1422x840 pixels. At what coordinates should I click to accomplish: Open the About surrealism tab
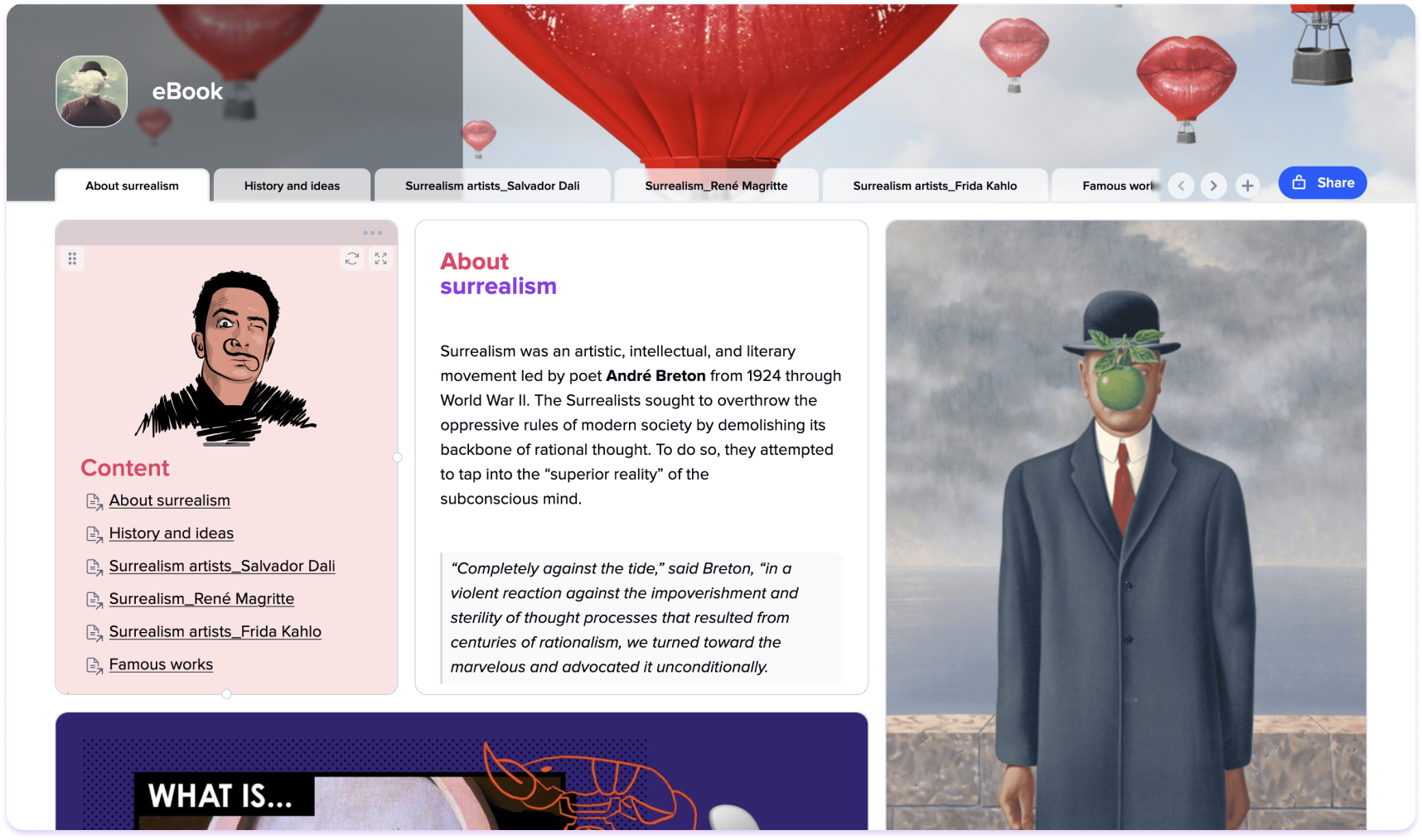click(132, 186)
